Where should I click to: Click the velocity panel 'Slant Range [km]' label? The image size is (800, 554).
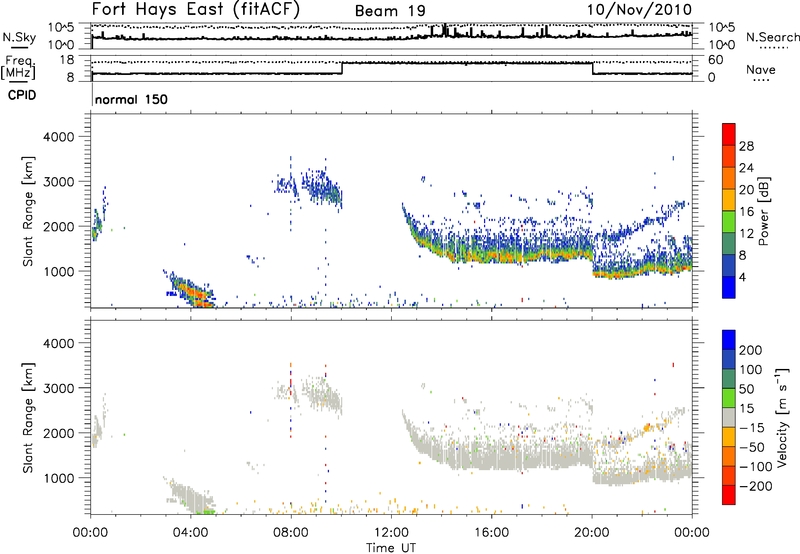click(x=28, y=417)
